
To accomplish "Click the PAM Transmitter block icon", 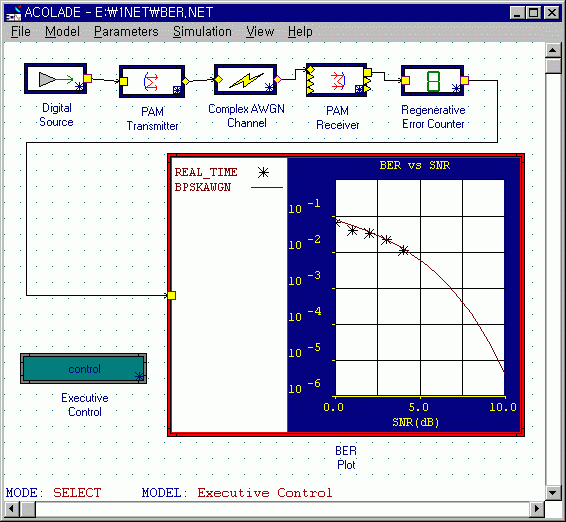I will pyautogui.click(x=152, y=81).
